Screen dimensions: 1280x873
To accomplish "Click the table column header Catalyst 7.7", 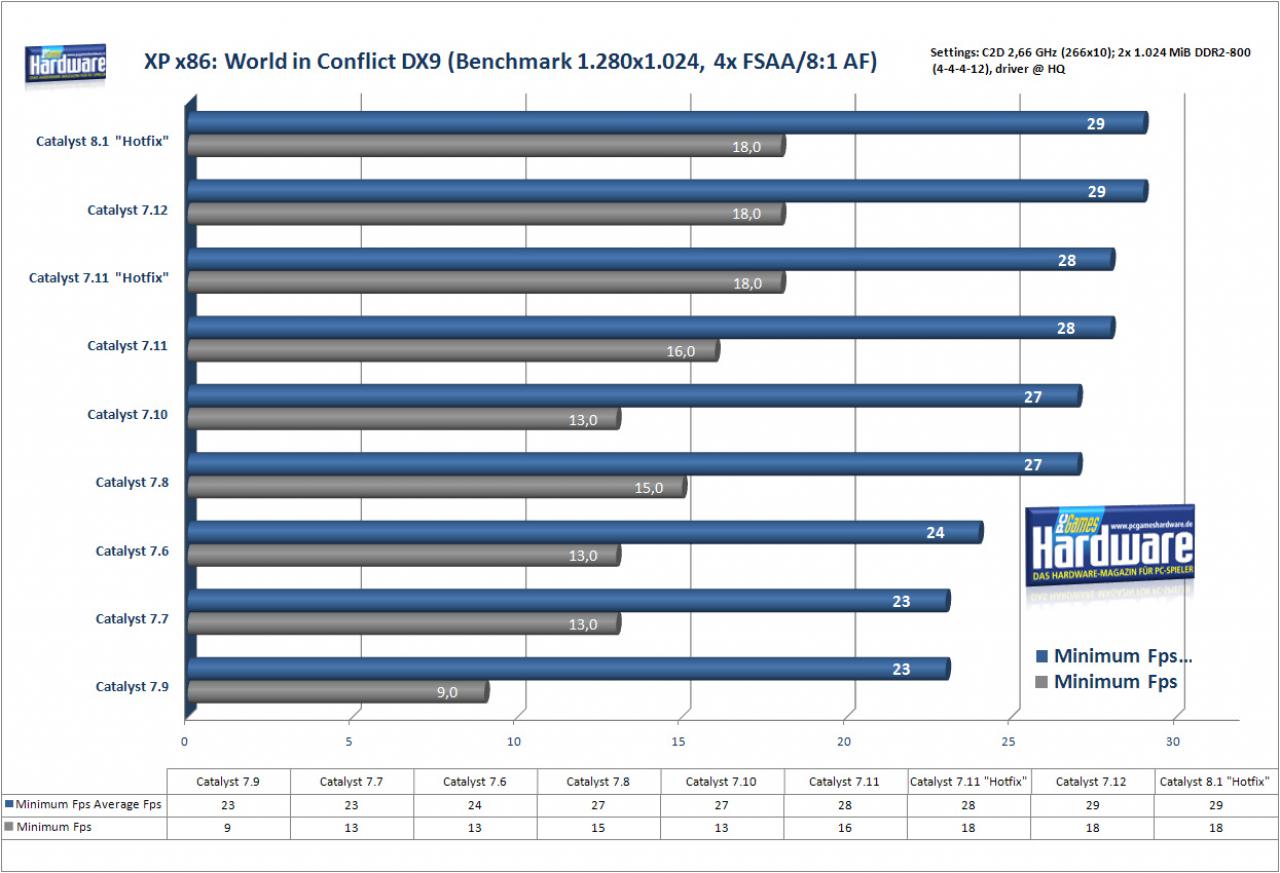I will click(352, 781).
